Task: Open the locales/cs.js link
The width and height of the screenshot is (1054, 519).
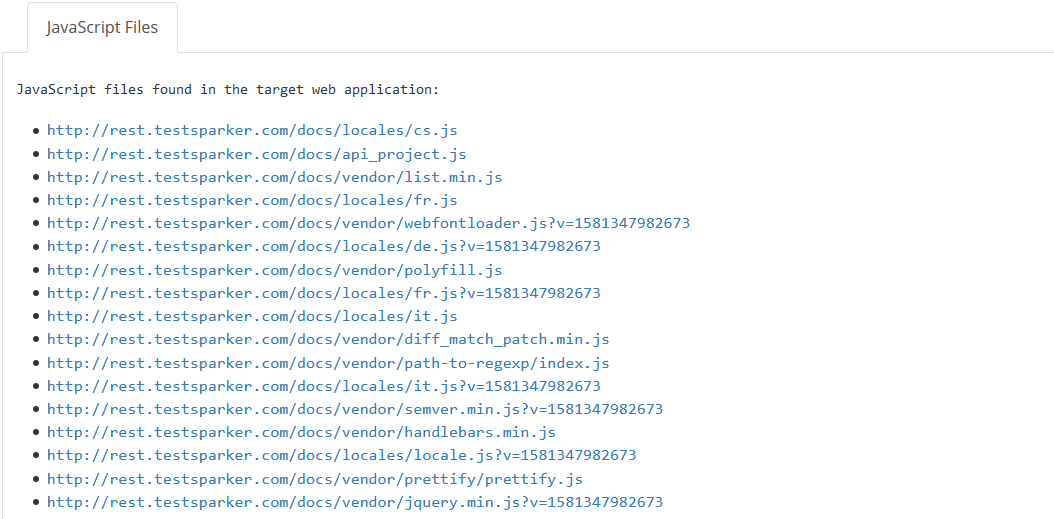Action: coord(252,131)
